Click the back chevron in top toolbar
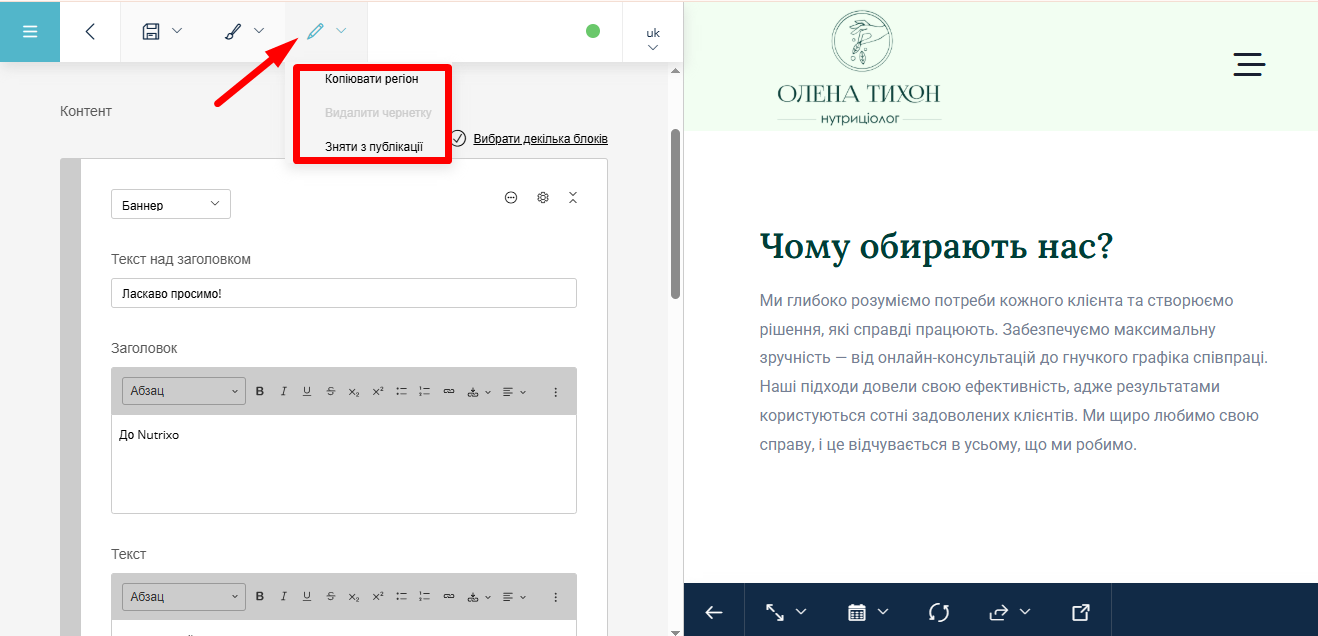 coord(90,31)
